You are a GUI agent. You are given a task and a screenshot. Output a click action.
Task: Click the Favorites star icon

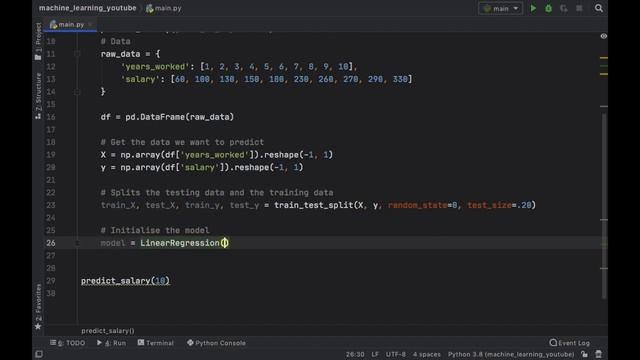[38, 327]
